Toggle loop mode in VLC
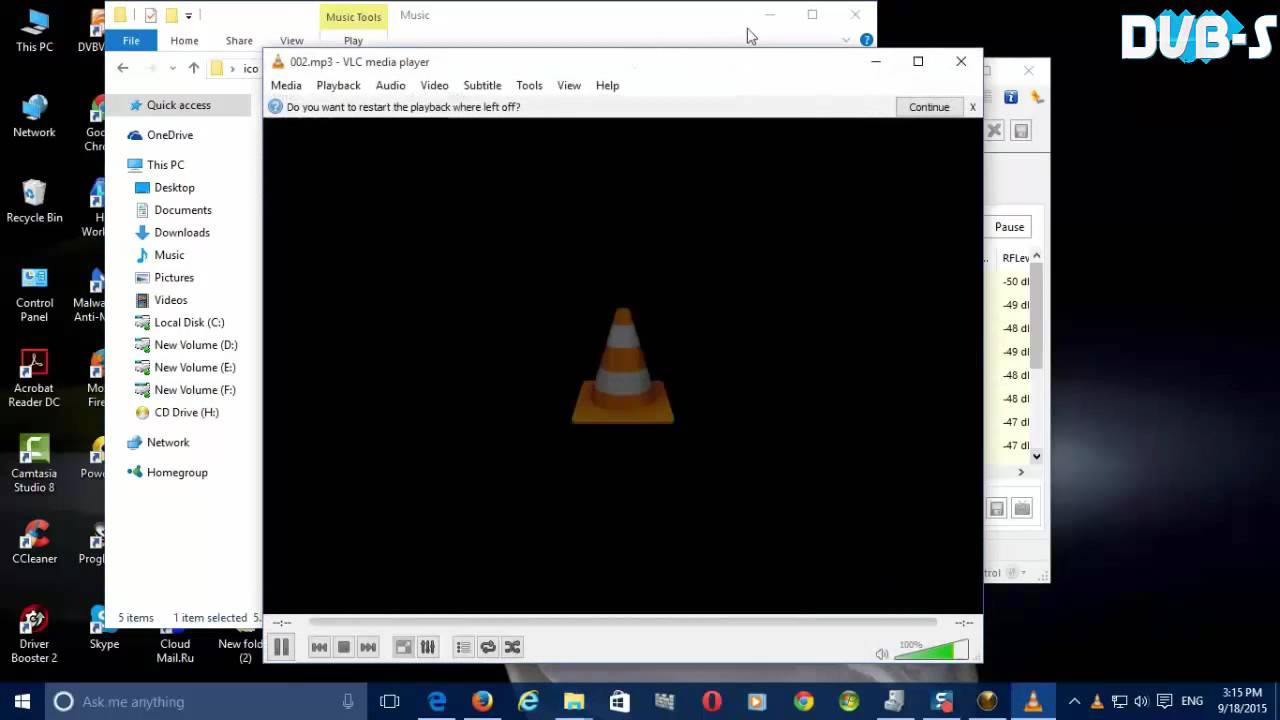Image resolution: width=1280 pixels, height=720 pixels. [x=488, y=647]
